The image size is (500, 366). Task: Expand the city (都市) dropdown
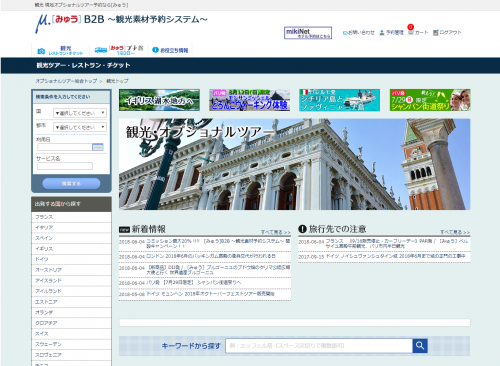pyautogui.click(x=80, y=127)
